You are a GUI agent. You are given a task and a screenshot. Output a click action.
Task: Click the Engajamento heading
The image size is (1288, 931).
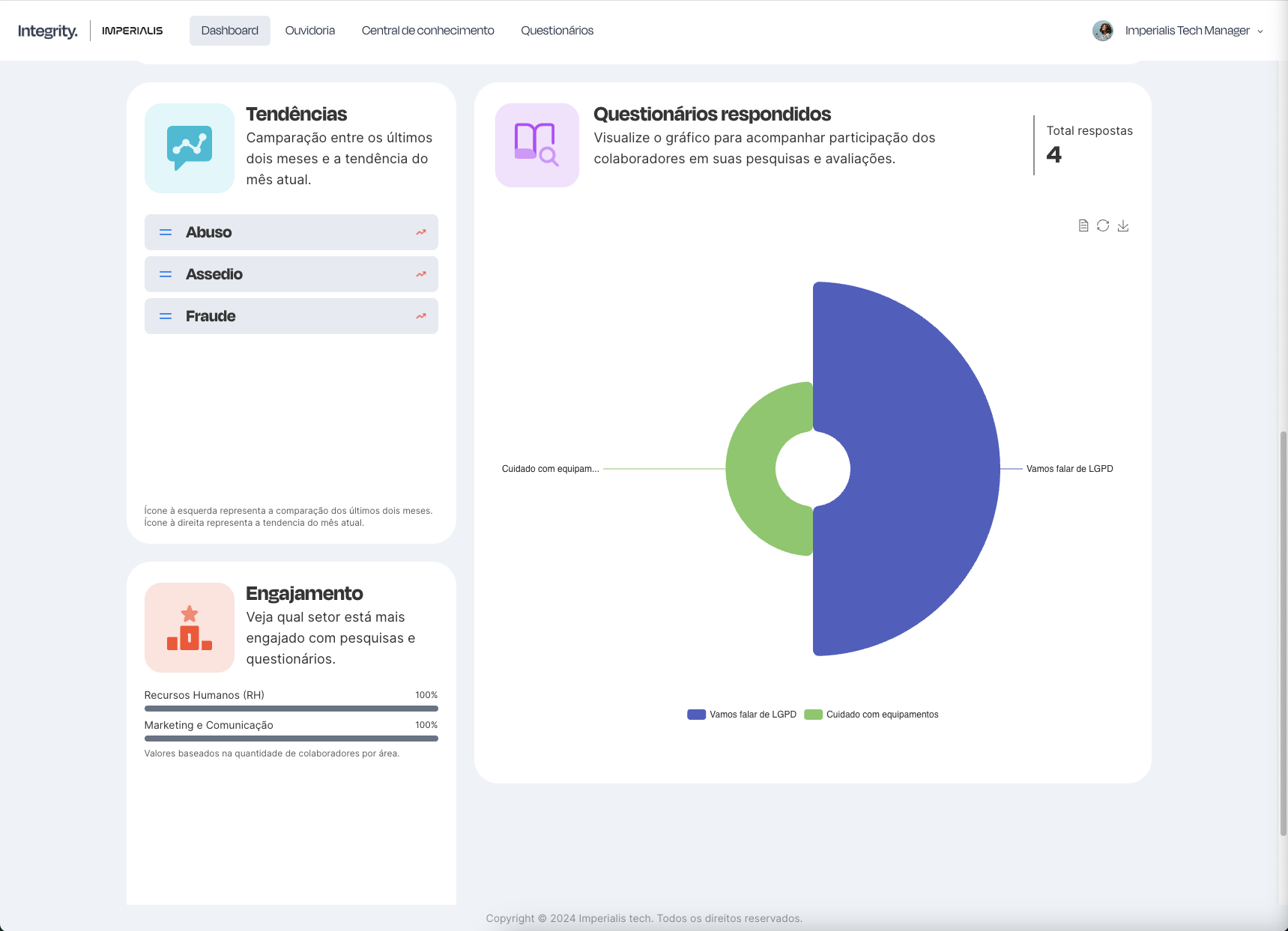[304, 593]
